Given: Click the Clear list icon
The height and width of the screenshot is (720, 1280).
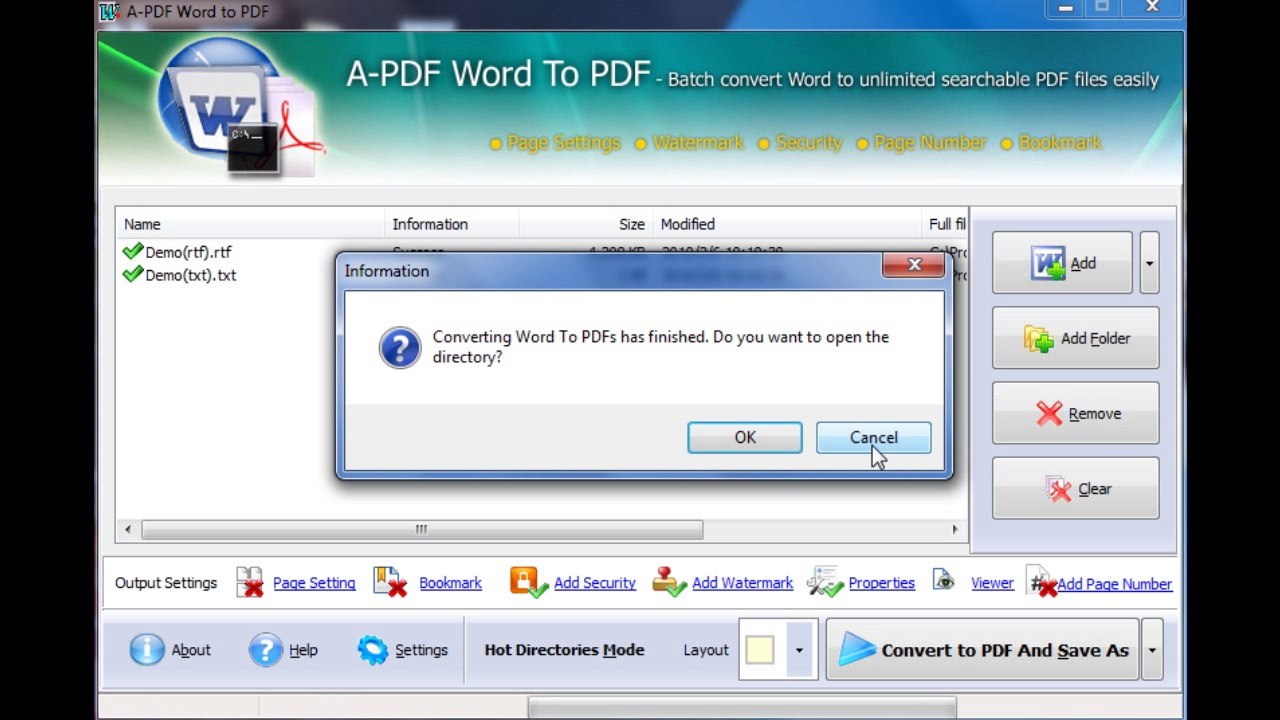Looking at the screenshot, I should (x=1058, y=489).
